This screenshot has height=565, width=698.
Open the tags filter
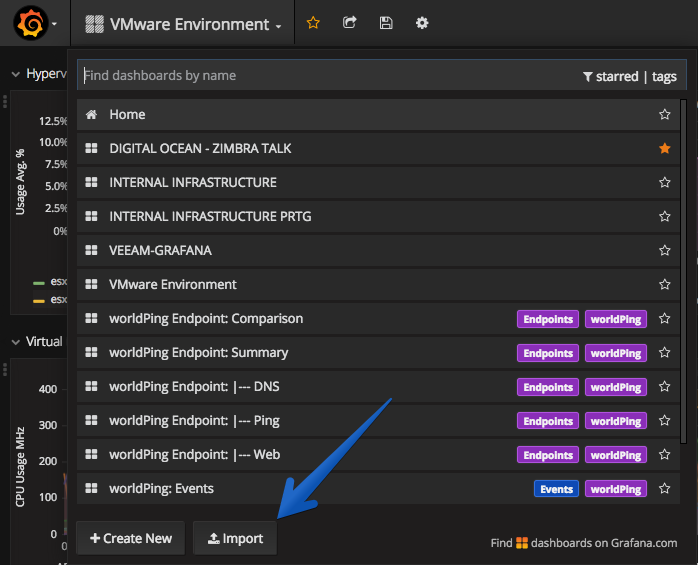tap(664, 77)
